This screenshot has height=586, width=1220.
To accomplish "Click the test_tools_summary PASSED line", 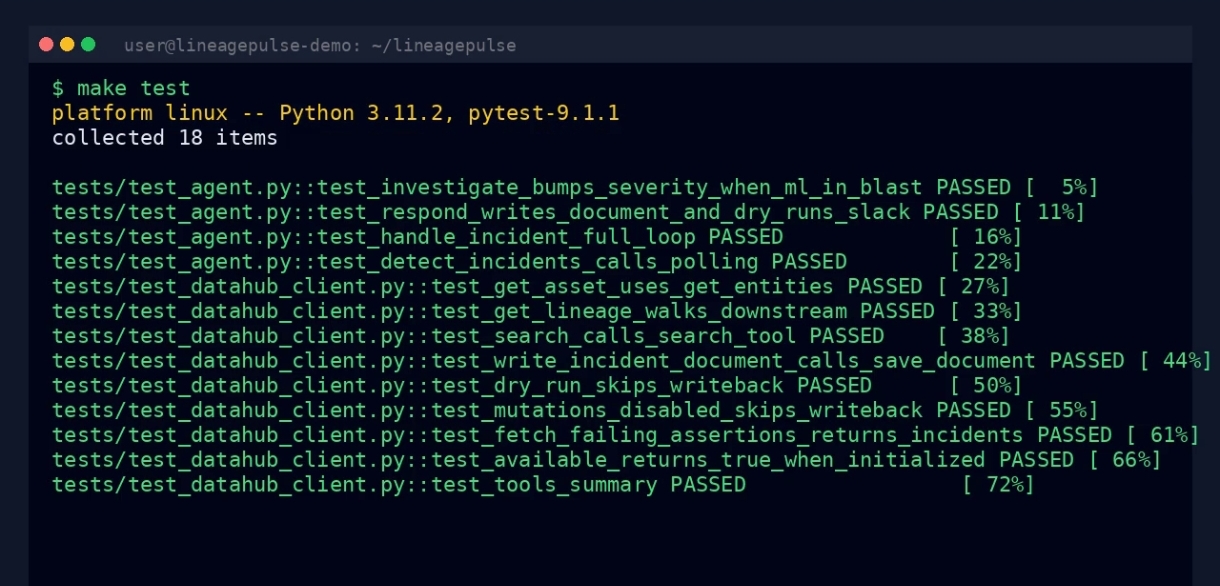I will coord(543,485).
